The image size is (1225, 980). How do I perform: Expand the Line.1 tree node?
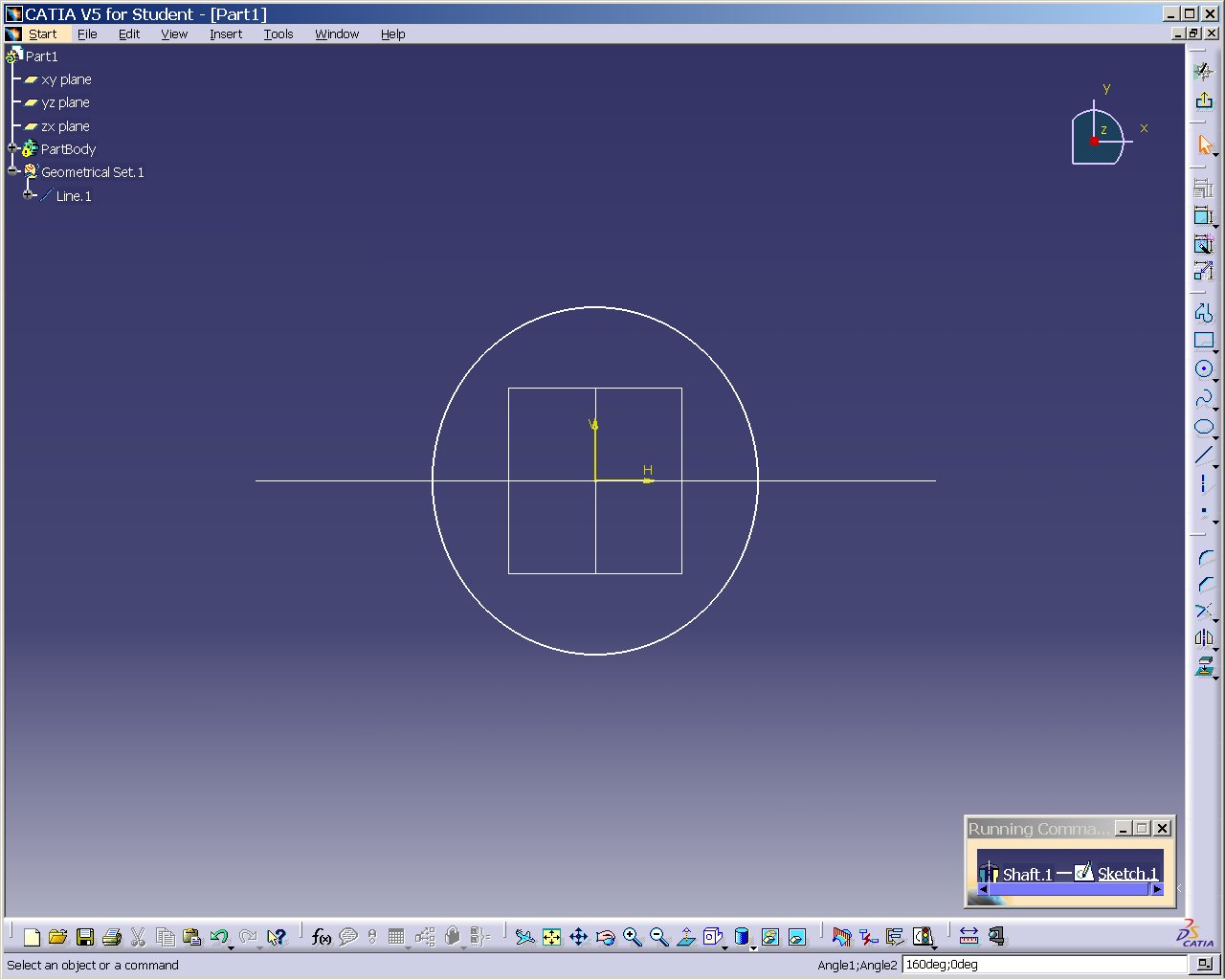pos(28,194)
